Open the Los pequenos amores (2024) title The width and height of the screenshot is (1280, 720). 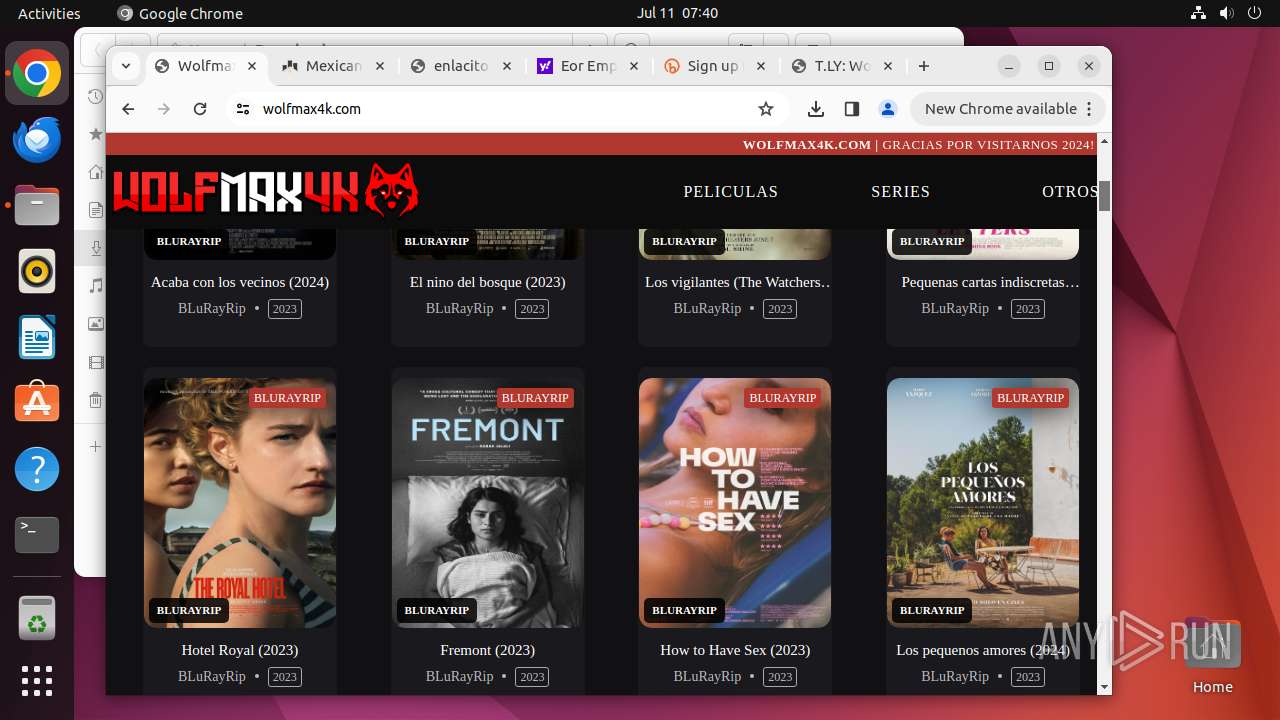coord(983,650)
